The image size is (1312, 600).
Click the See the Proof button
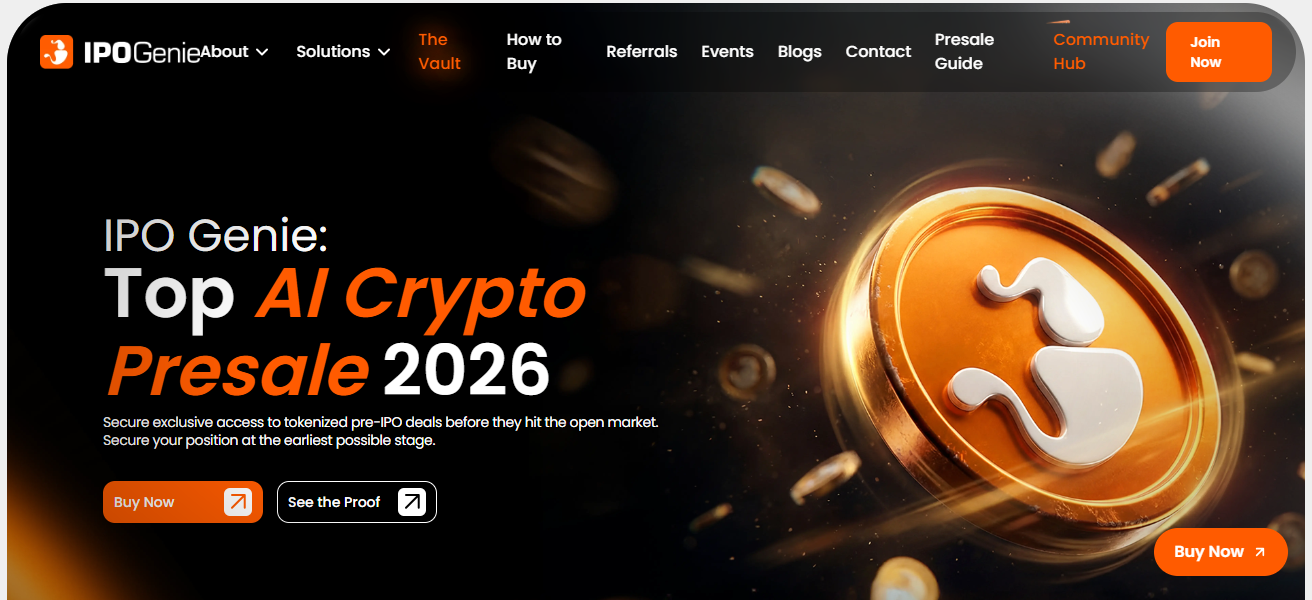357,502
